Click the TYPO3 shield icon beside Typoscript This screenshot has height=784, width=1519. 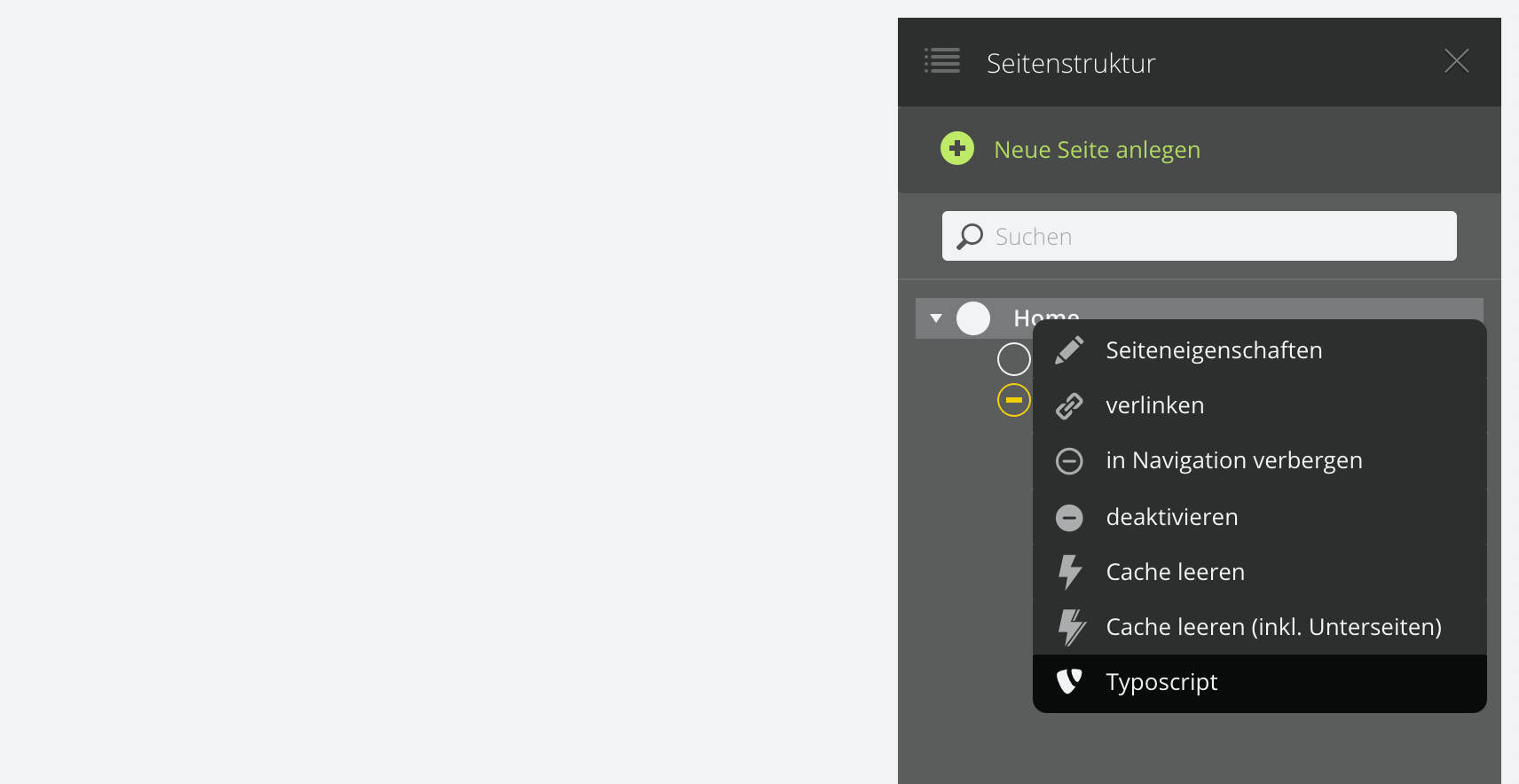tap(1069, 681)
